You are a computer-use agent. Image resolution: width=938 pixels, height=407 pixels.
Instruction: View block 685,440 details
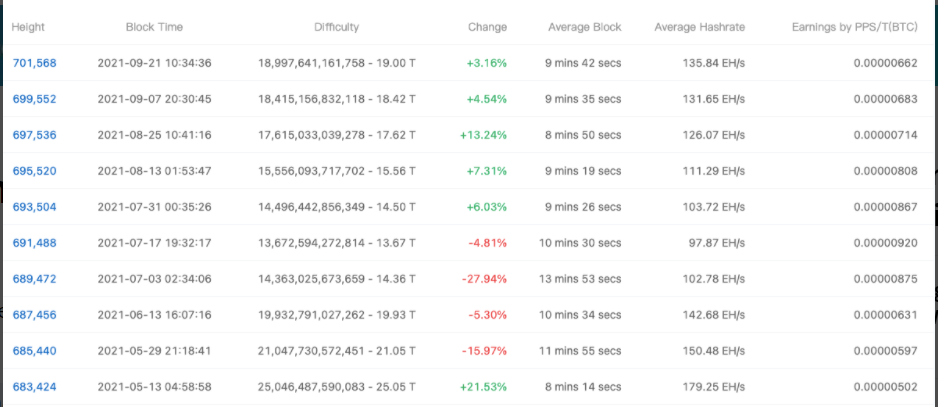pyautogui.click(x=34, y=351)
